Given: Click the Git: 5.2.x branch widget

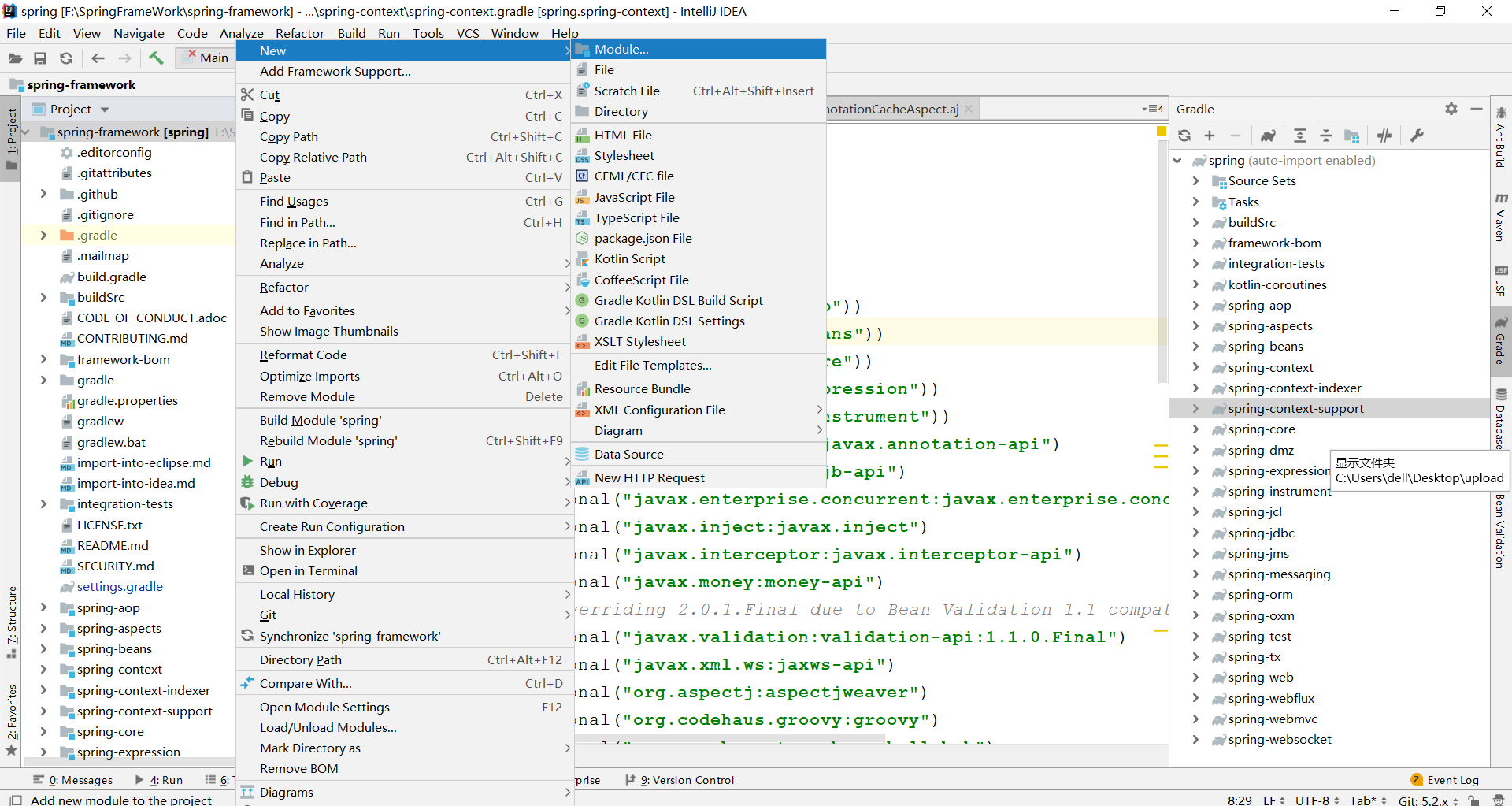Looking at the screenshot, I should point(1428,800).
